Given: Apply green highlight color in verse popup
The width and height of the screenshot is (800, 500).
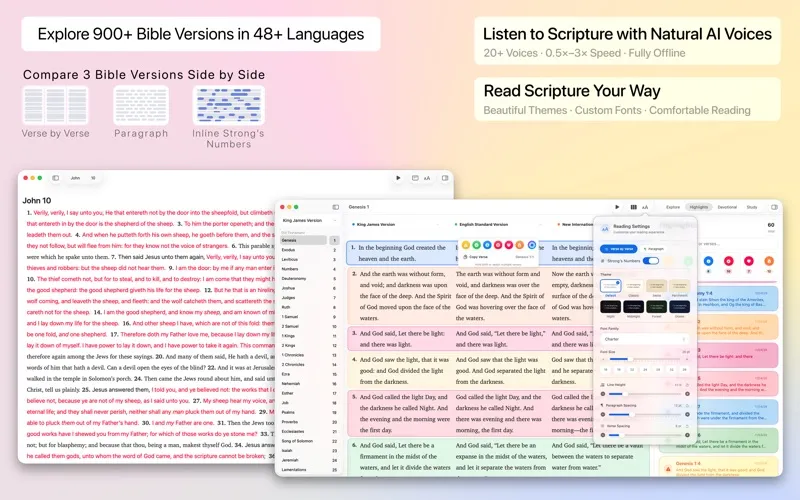Looking at the screenshot, I should (476, 245).
